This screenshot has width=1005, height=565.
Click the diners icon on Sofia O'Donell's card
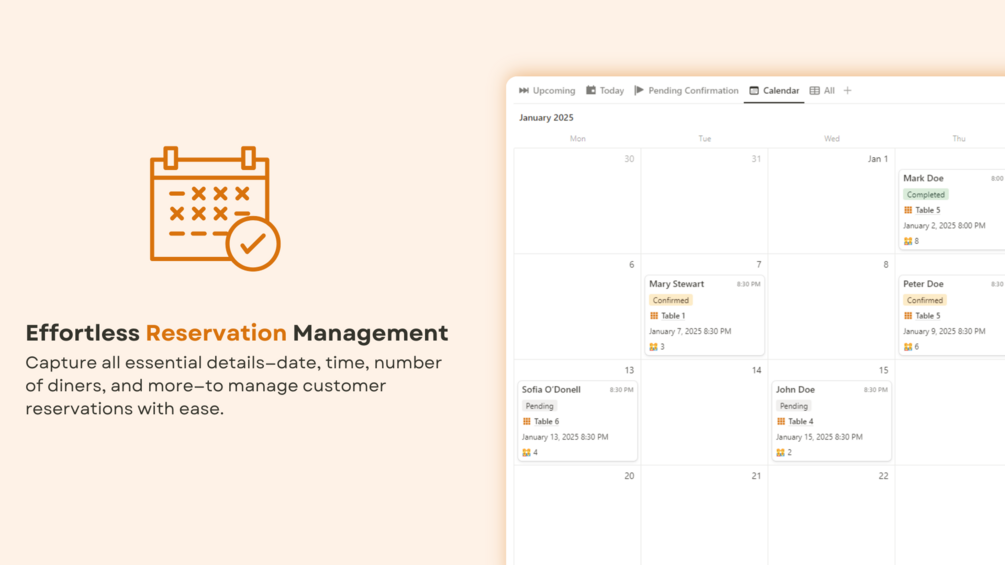click(x=526, y=452)
